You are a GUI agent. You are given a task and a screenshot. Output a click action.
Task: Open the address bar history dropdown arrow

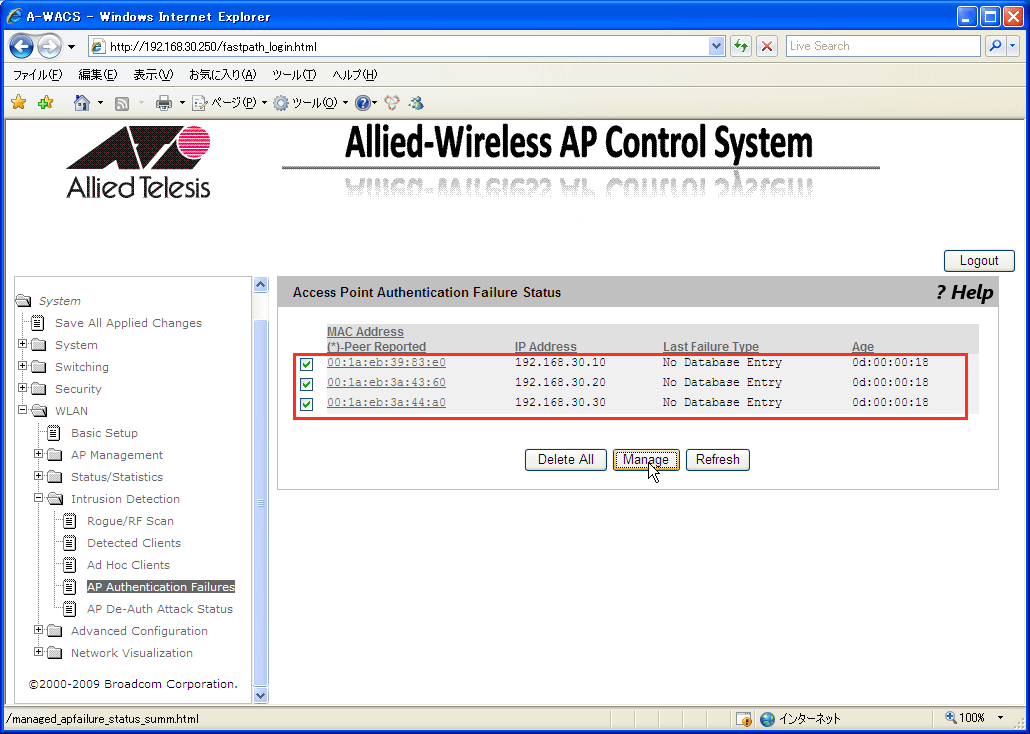coord(717,47)
